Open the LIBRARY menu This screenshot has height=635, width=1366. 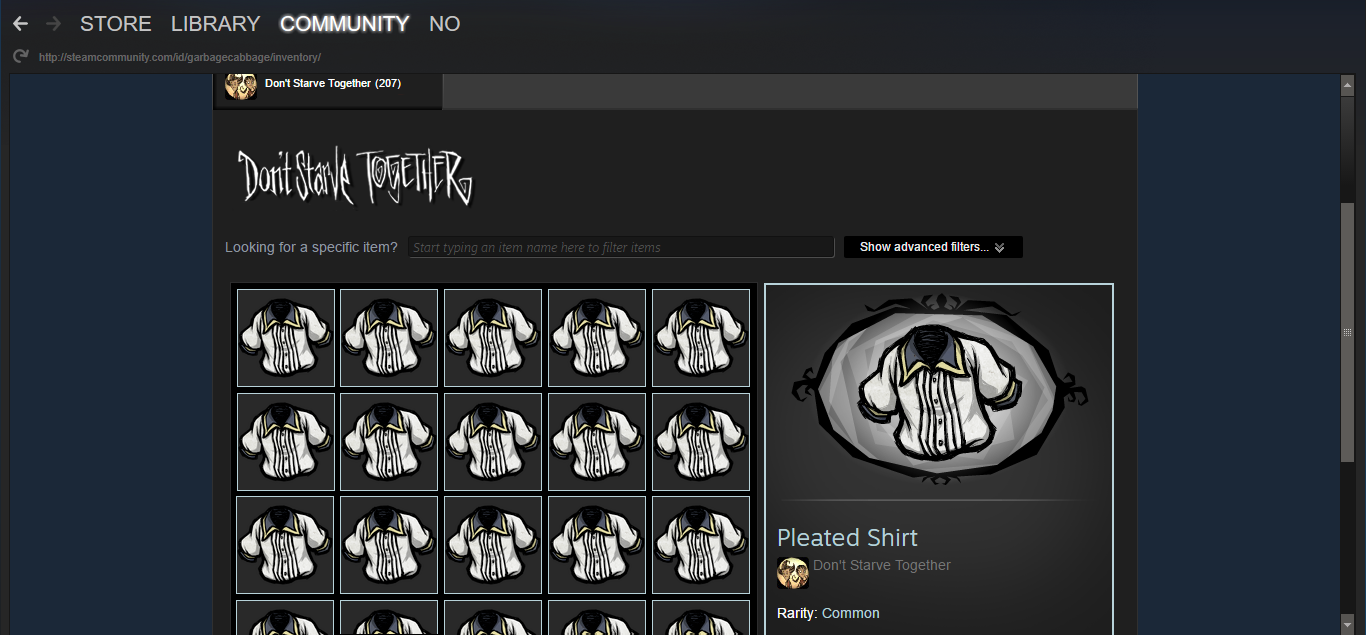pyautogui.click(x=215, y=24)
